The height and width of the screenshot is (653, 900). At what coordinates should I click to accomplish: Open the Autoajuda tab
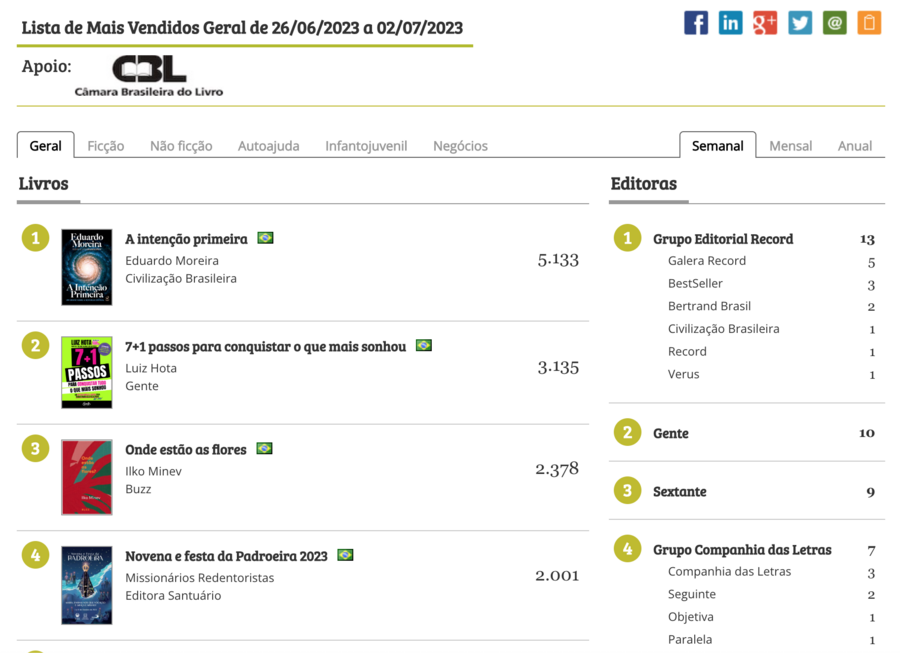[x=269, y=146]
